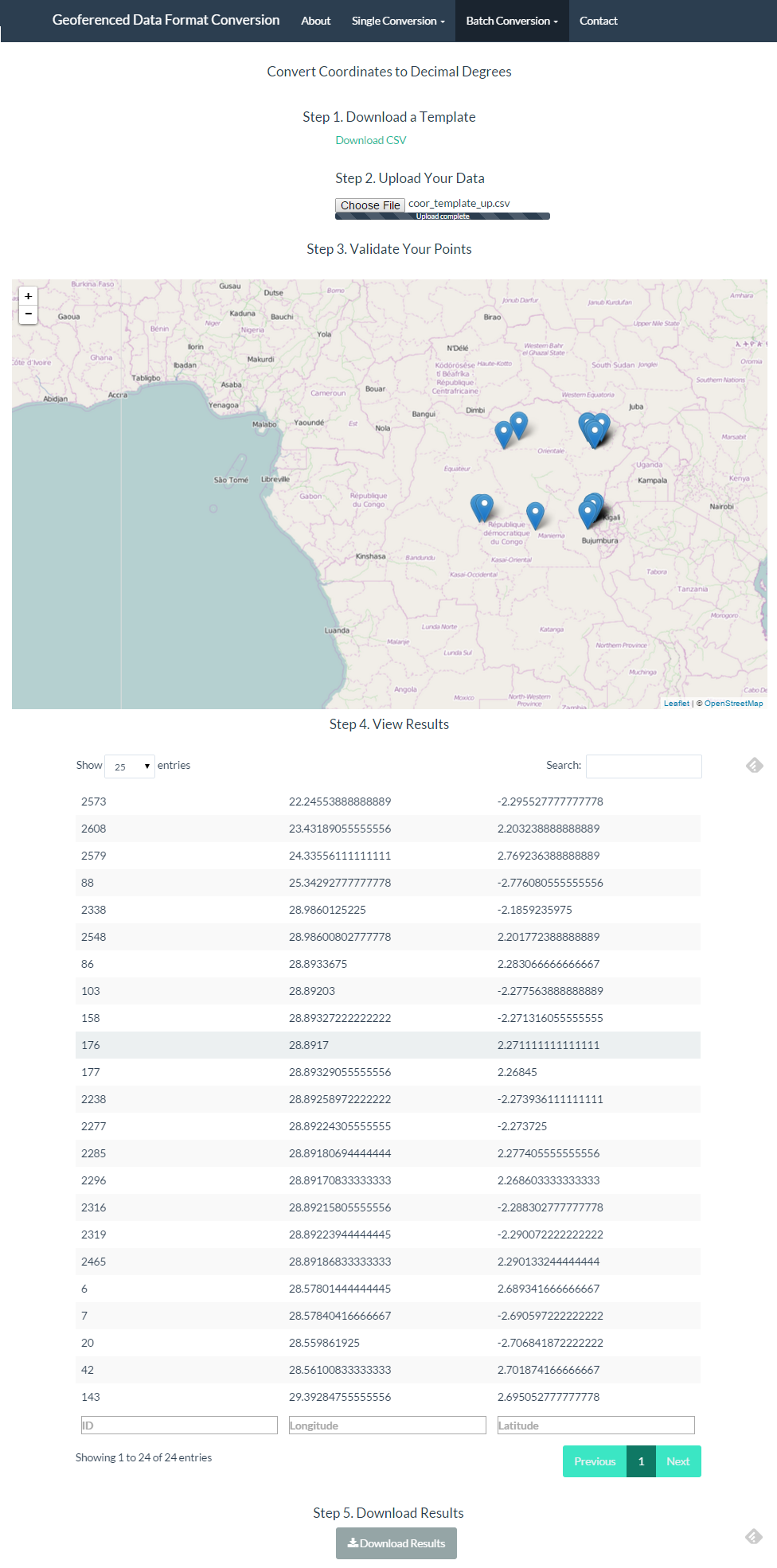
Task: Click longitude value 28.89170833333333
Action: 340,1180
